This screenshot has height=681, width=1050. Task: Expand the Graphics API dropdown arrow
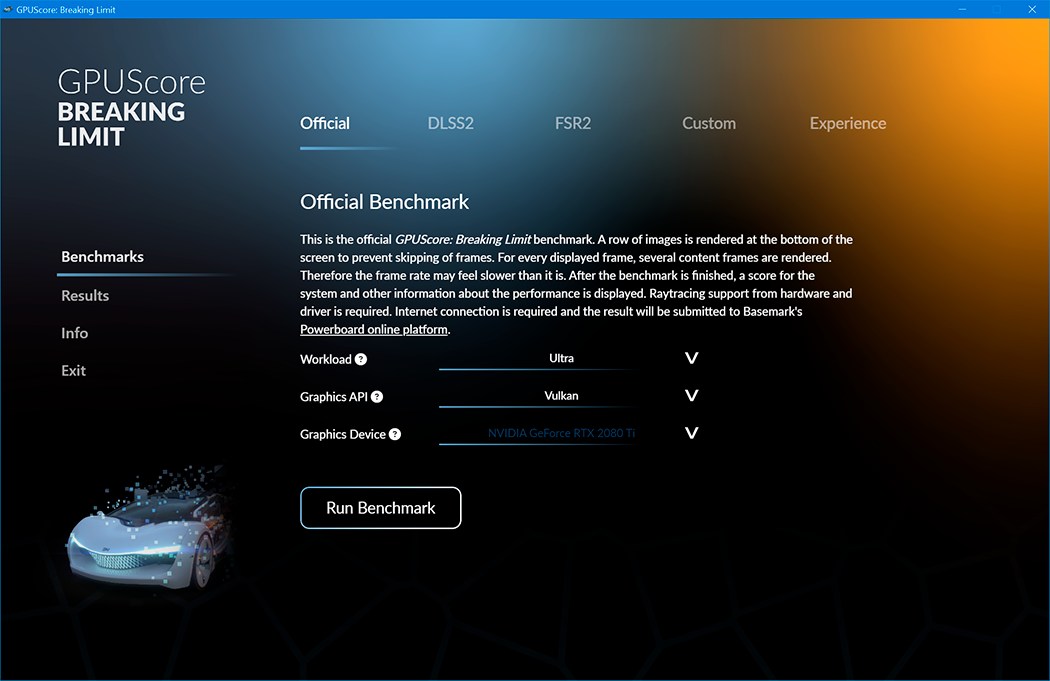click(x=692, y=396)
